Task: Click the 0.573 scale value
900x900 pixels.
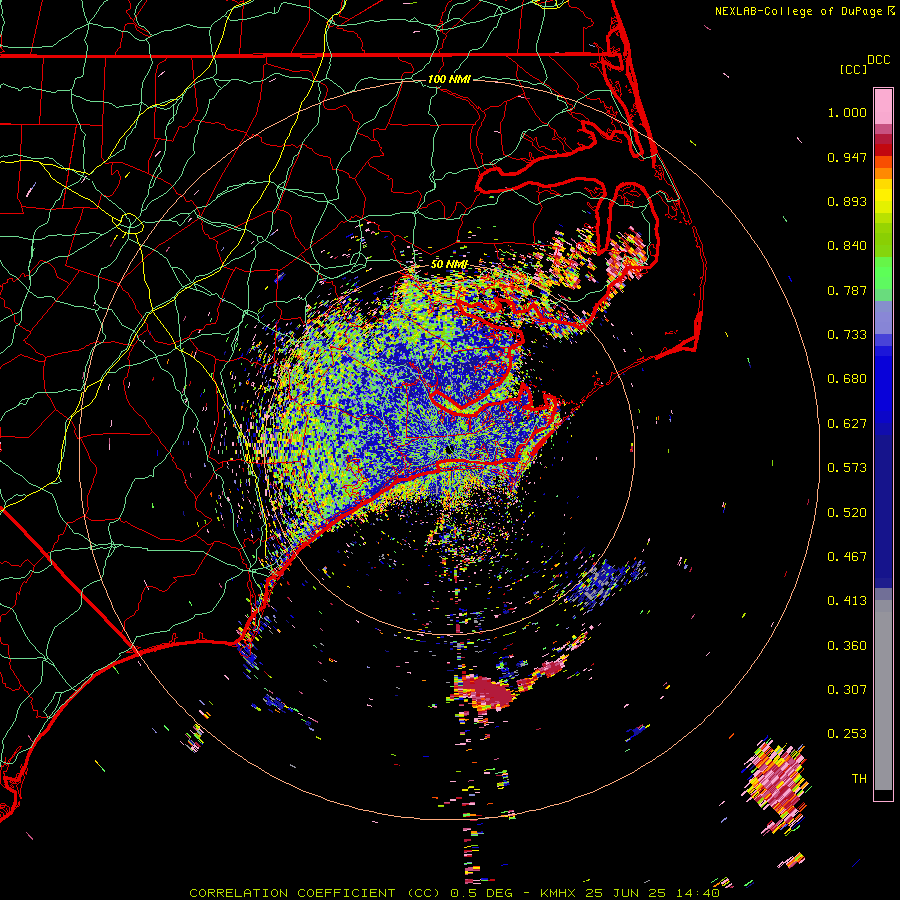Action: (x=847, y=468)
